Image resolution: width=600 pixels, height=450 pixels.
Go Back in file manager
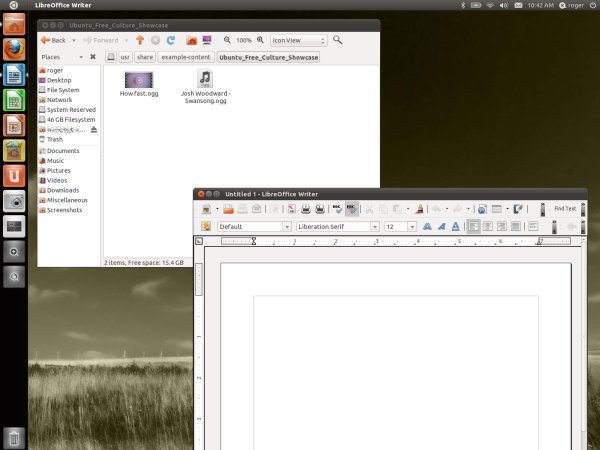point(54,40)
